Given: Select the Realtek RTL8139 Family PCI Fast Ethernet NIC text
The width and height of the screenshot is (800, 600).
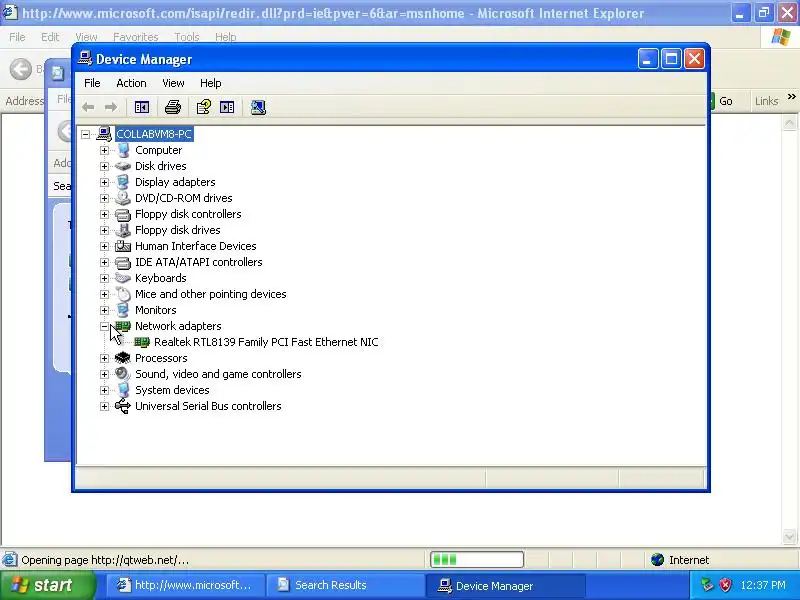Looking at the screenshot, I should coord(266,342).
